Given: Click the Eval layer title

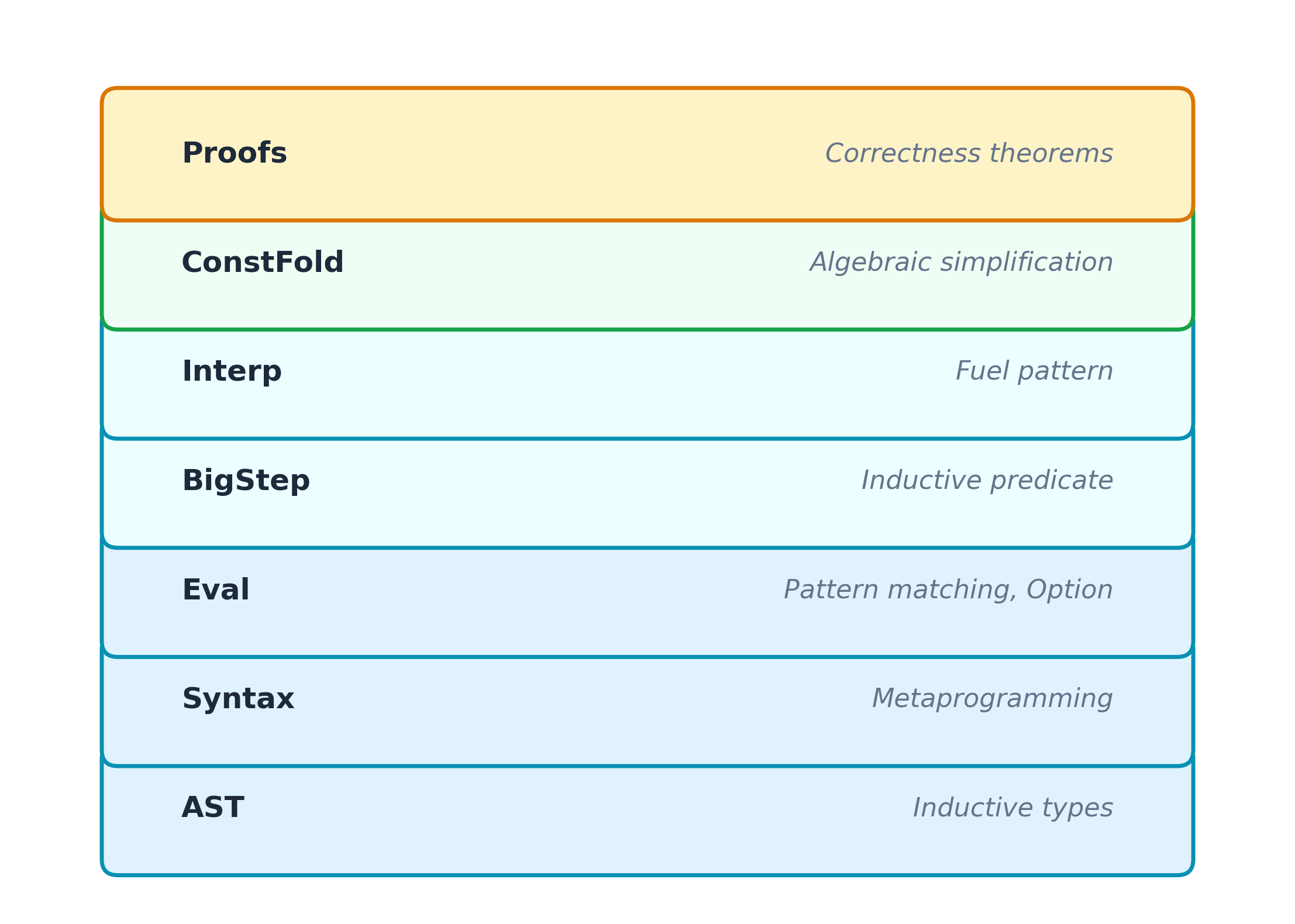Looking at the screenshot, I should pyautogui.click(x=215, y=590).
